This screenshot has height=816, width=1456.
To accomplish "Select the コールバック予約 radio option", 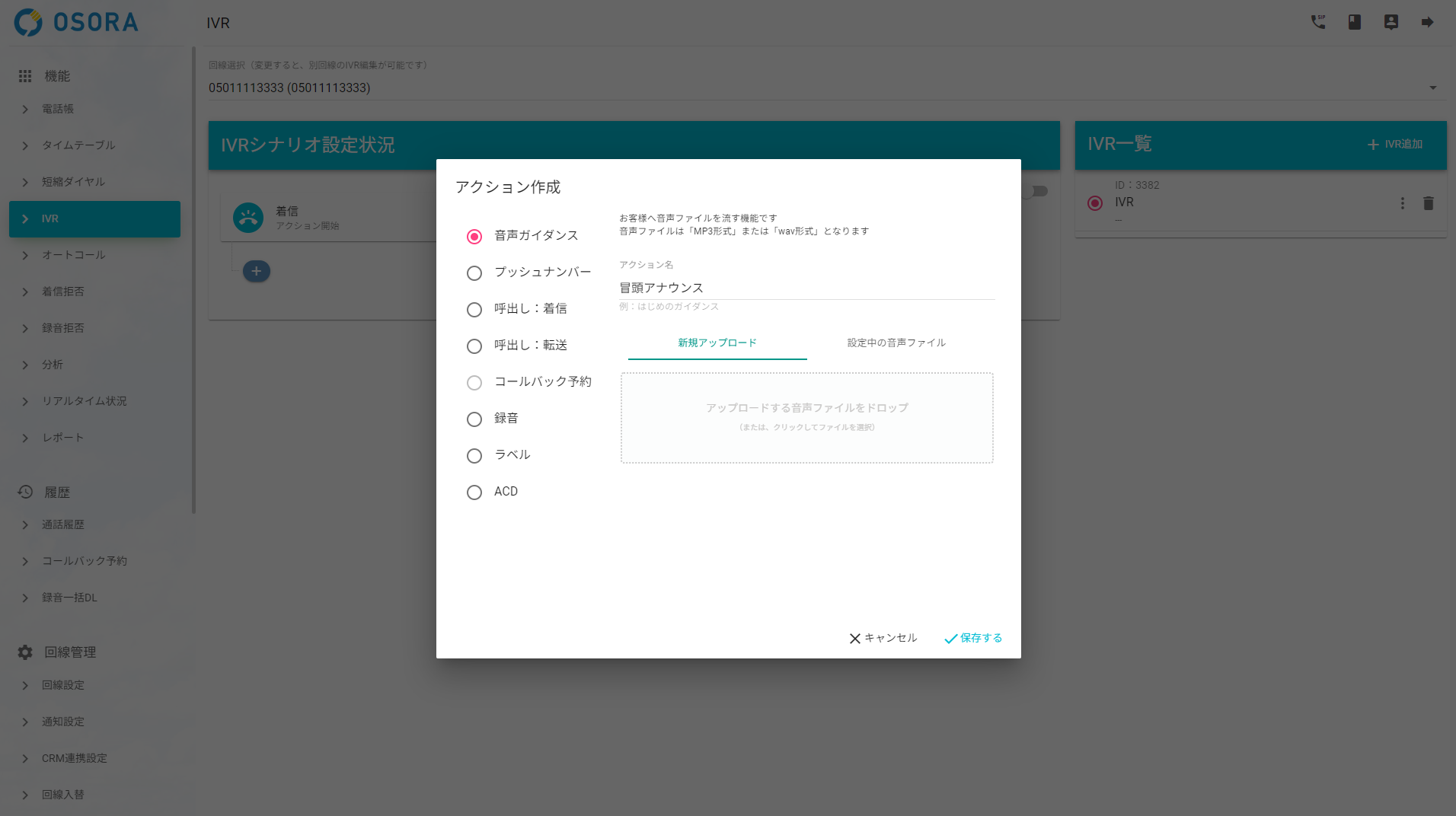I will [x=474, y=383].
